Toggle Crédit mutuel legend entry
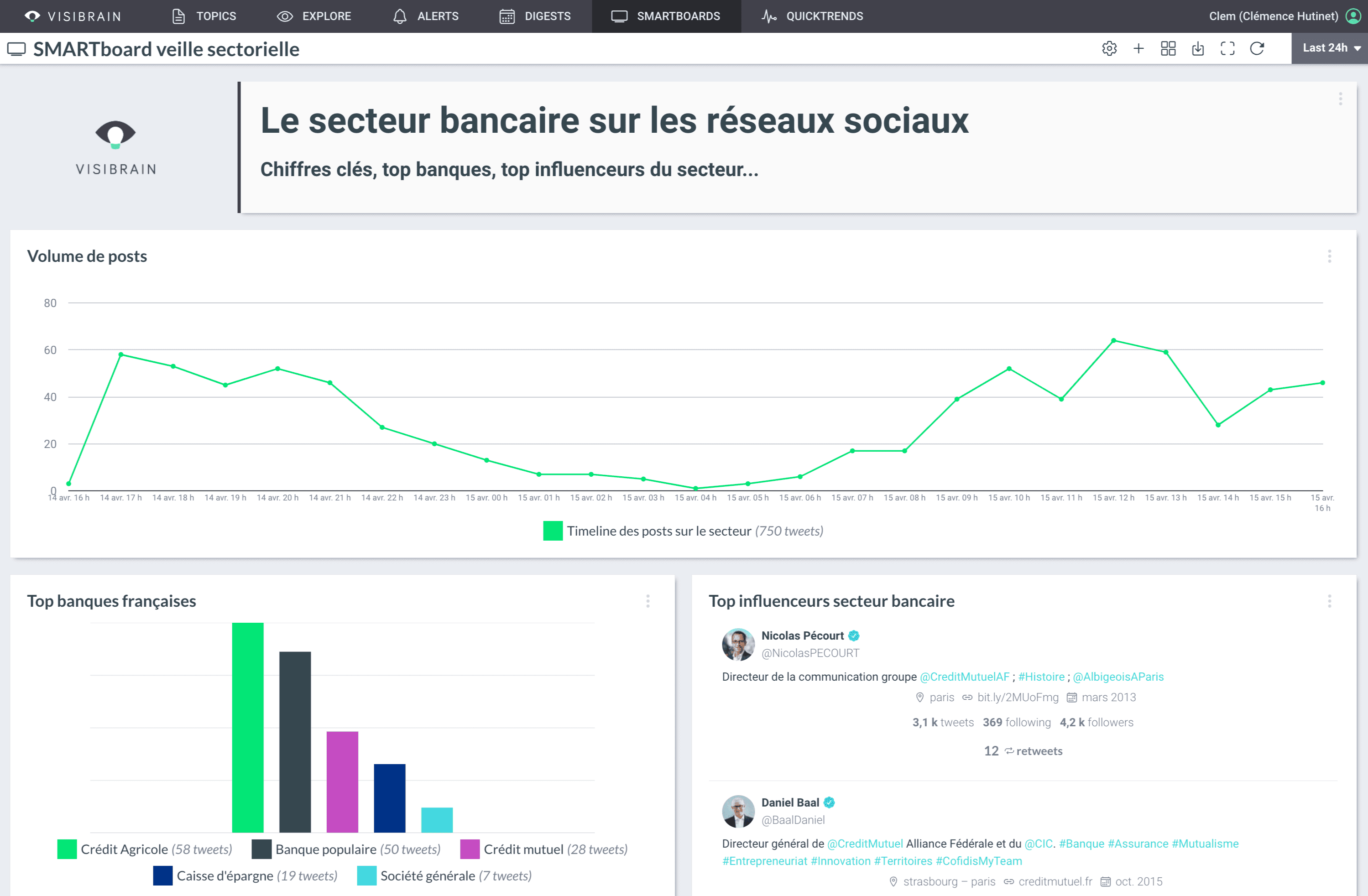Viewport: 1368px width, 896px height. (x=544, y=849)
